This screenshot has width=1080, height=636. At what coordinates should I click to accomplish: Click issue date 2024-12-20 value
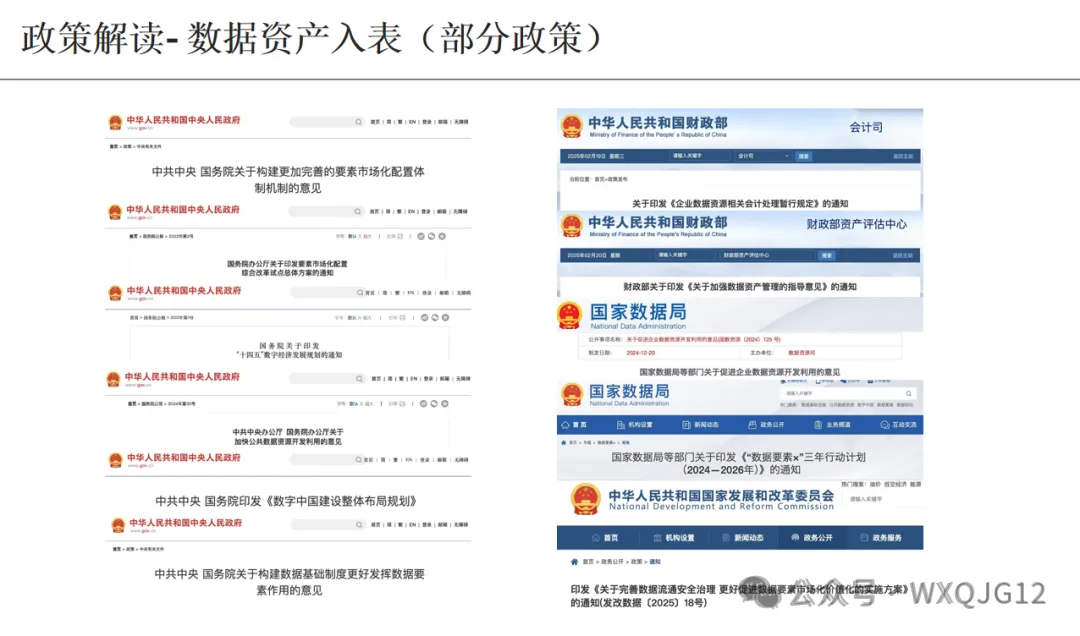[641, 352]
